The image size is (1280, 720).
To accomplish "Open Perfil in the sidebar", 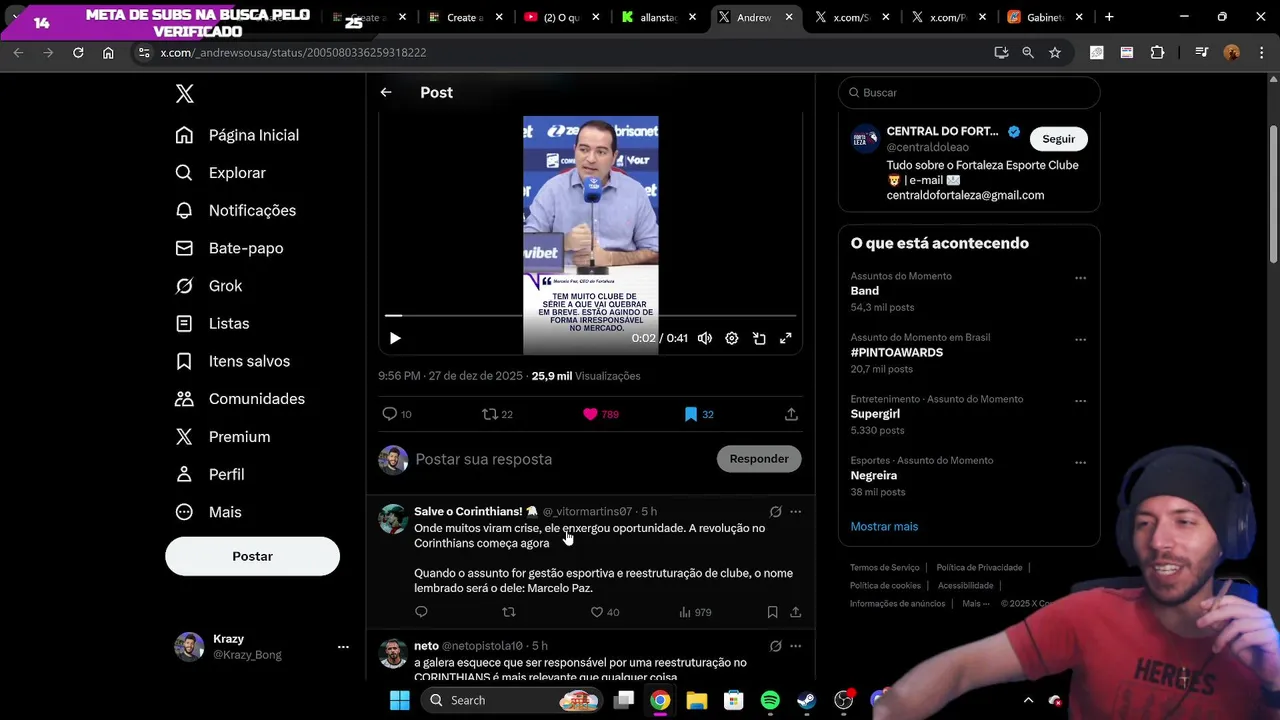I will tap(209, 474).
